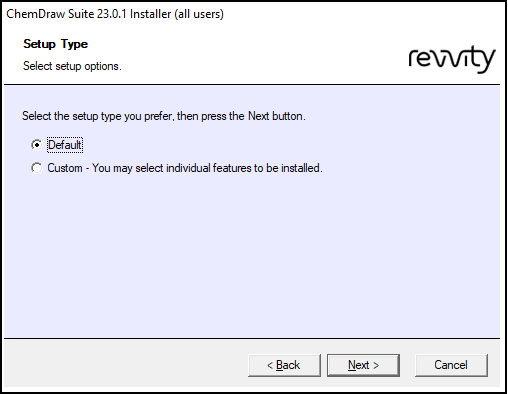
Task: Cancel the ChemDraw installation
Action: (451, 365)
